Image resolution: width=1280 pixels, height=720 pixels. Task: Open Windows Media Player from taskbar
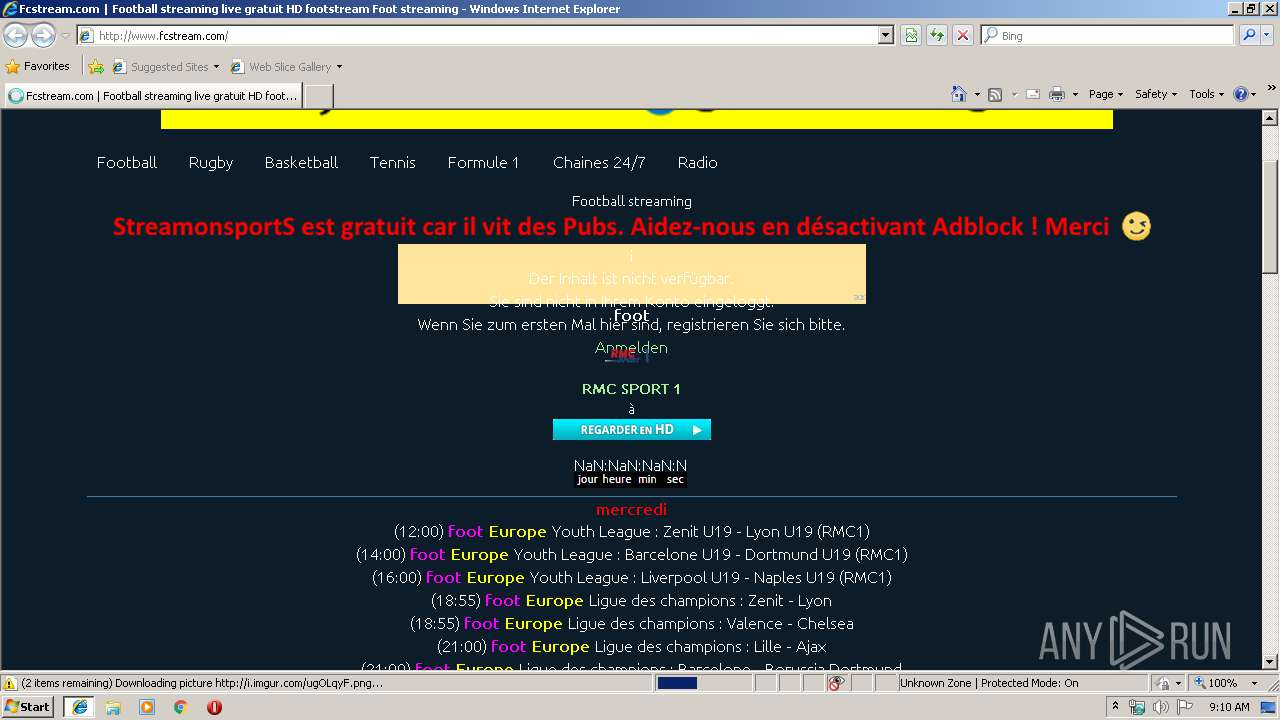tap(147, 707)
